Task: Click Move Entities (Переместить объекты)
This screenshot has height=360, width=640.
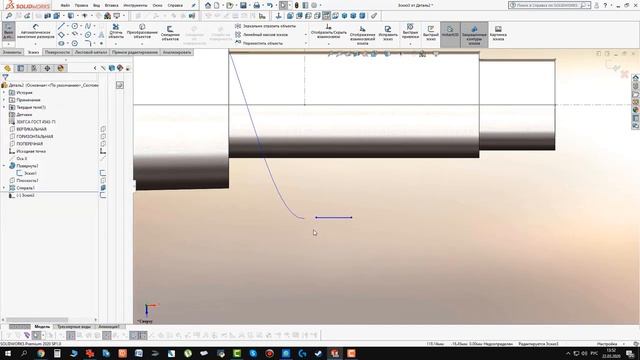Action: [259, 43]
